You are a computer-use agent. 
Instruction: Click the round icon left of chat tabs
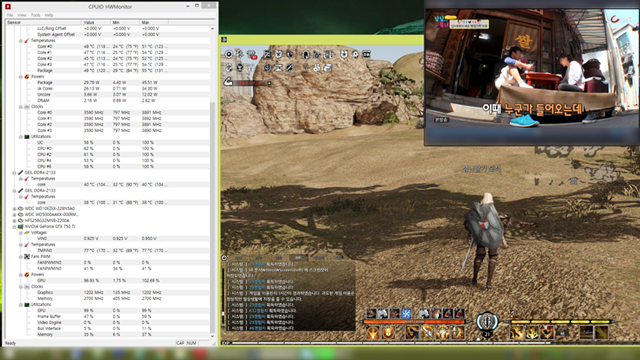point(224,258)
